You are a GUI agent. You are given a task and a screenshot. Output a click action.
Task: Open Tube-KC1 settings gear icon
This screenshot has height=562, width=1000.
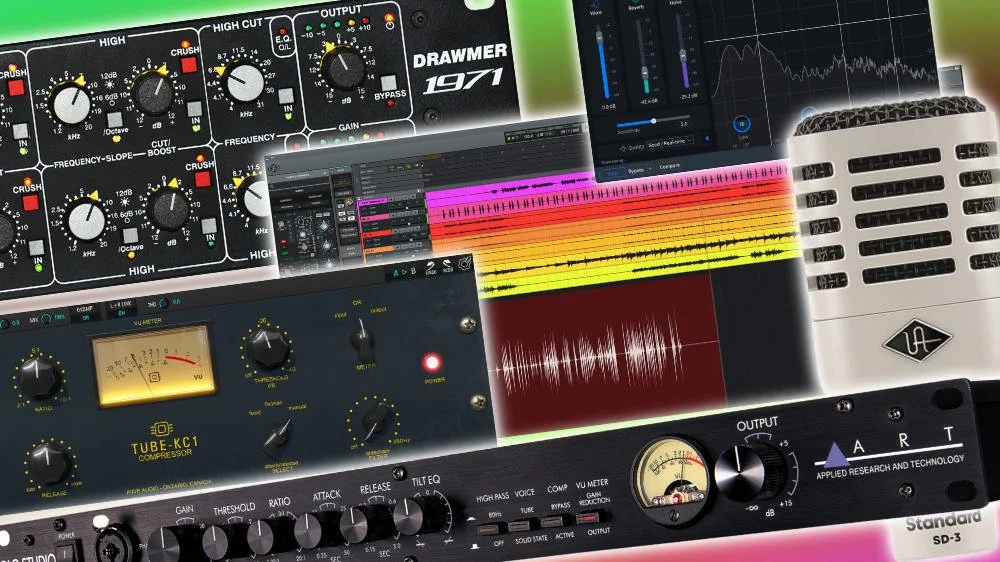click(x=464, y=262)
